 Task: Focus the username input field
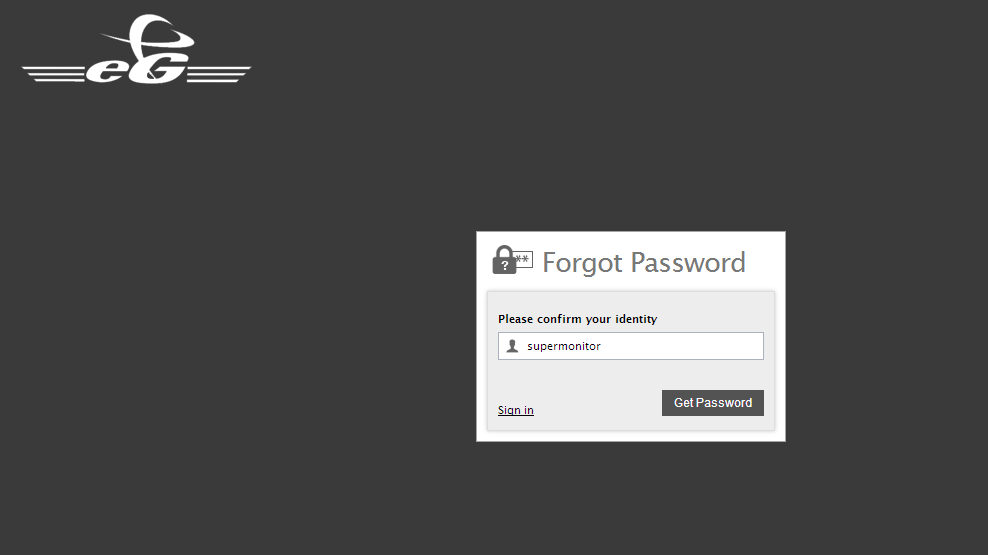coord(631,346)
